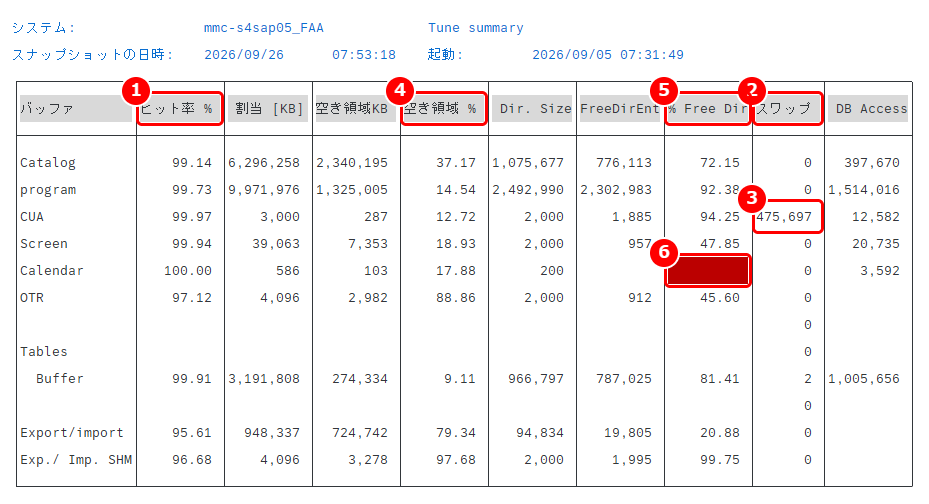Screen dimensions: 929x504
Task: Select the snapshot time 07:53:18
Action: coord(364,54)
